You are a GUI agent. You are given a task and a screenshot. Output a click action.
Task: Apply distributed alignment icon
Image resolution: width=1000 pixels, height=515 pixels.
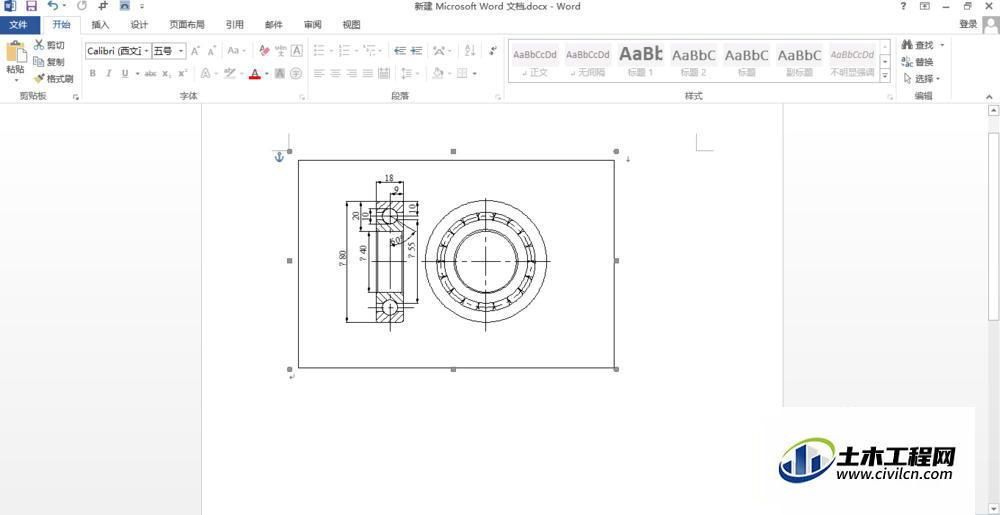[x=384, y=73]
